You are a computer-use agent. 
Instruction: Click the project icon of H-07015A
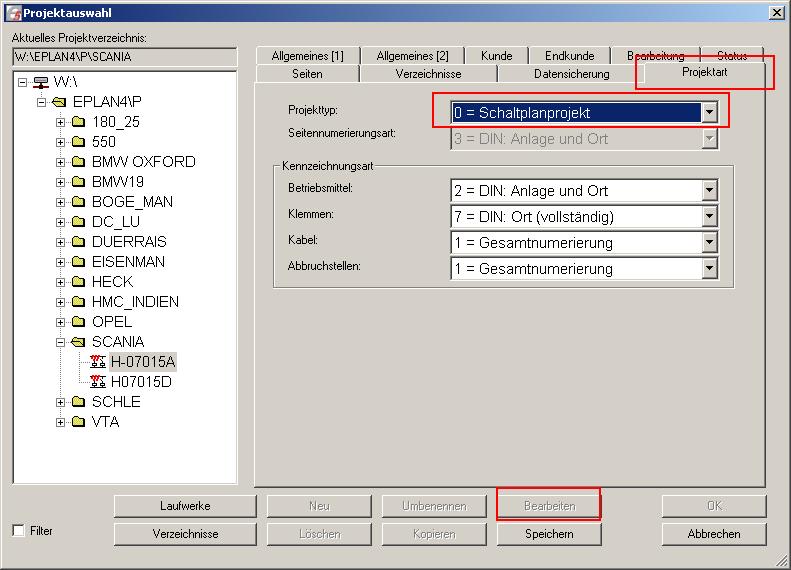tap(98, 362)
